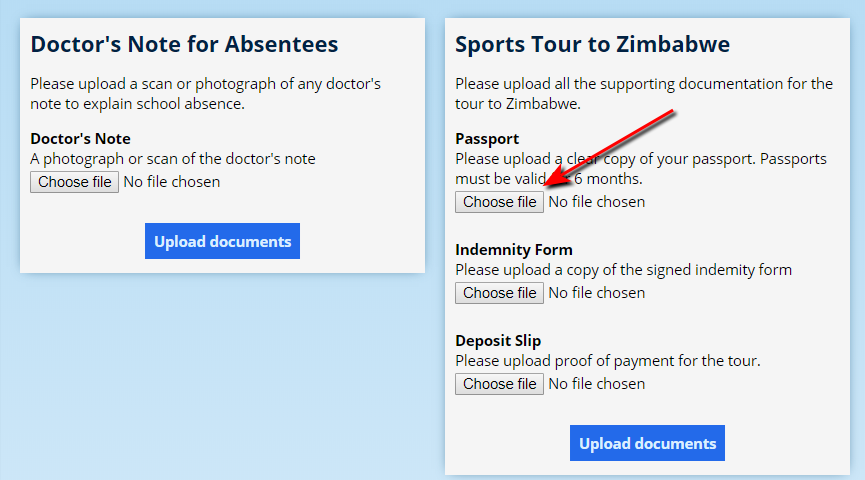865x480 pixels.
Task: Click the signed indemnity form description
Action: pos(623,270)
